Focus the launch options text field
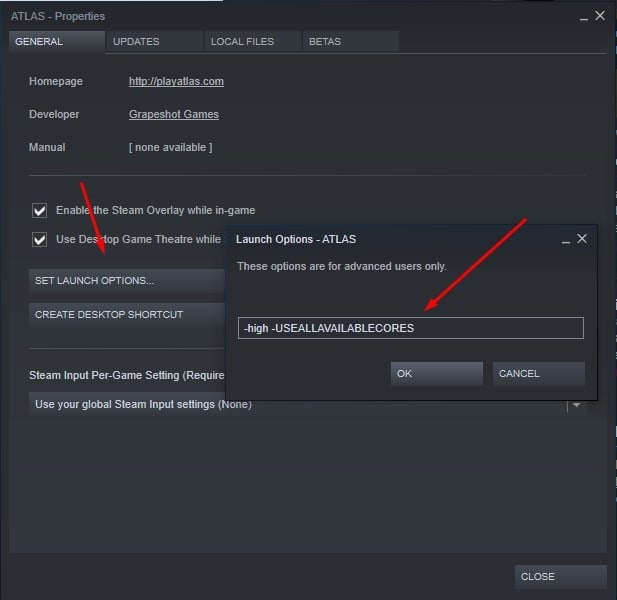 (x=410, y=328)
